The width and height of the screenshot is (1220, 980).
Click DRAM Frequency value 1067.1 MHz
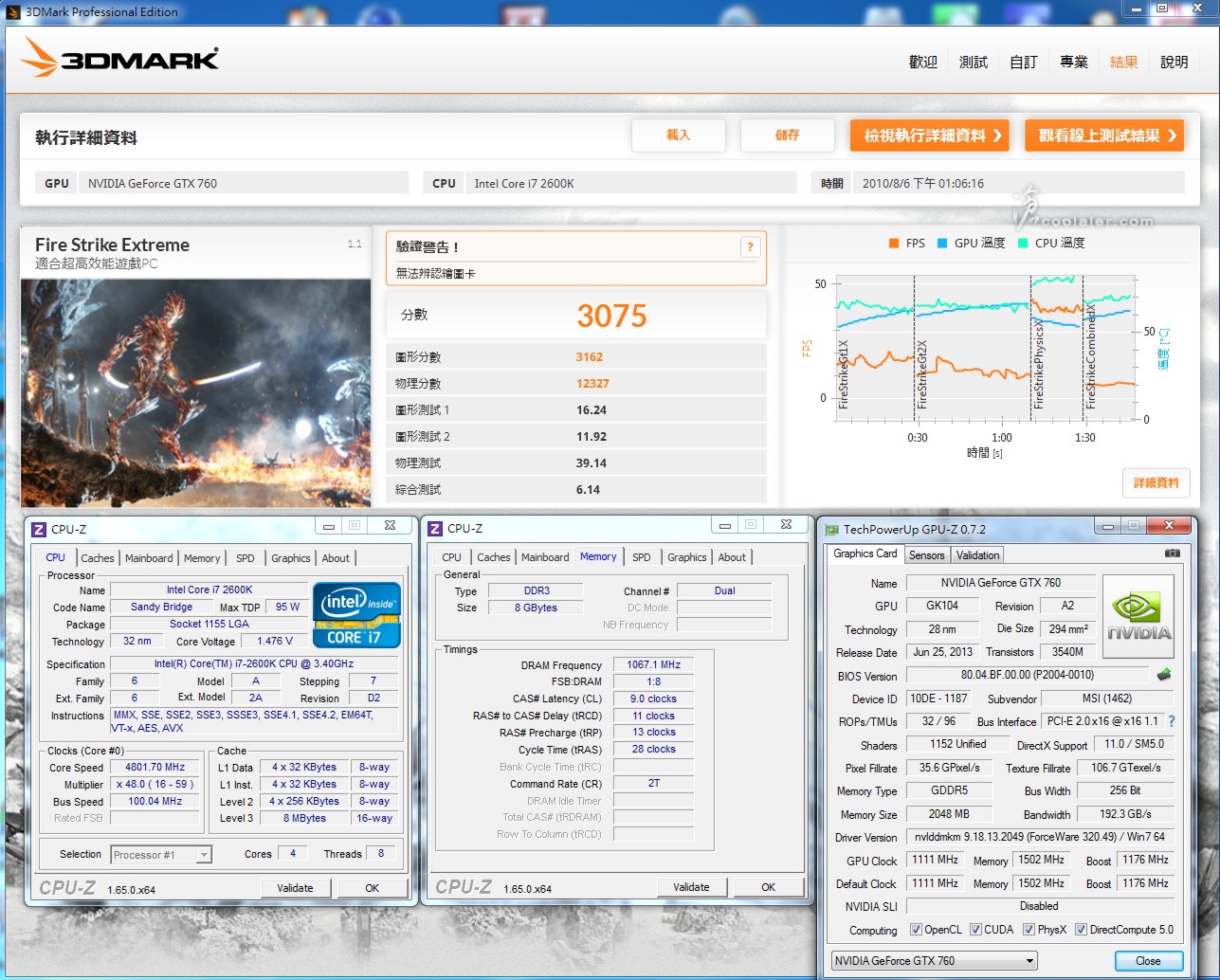(653, 664)
